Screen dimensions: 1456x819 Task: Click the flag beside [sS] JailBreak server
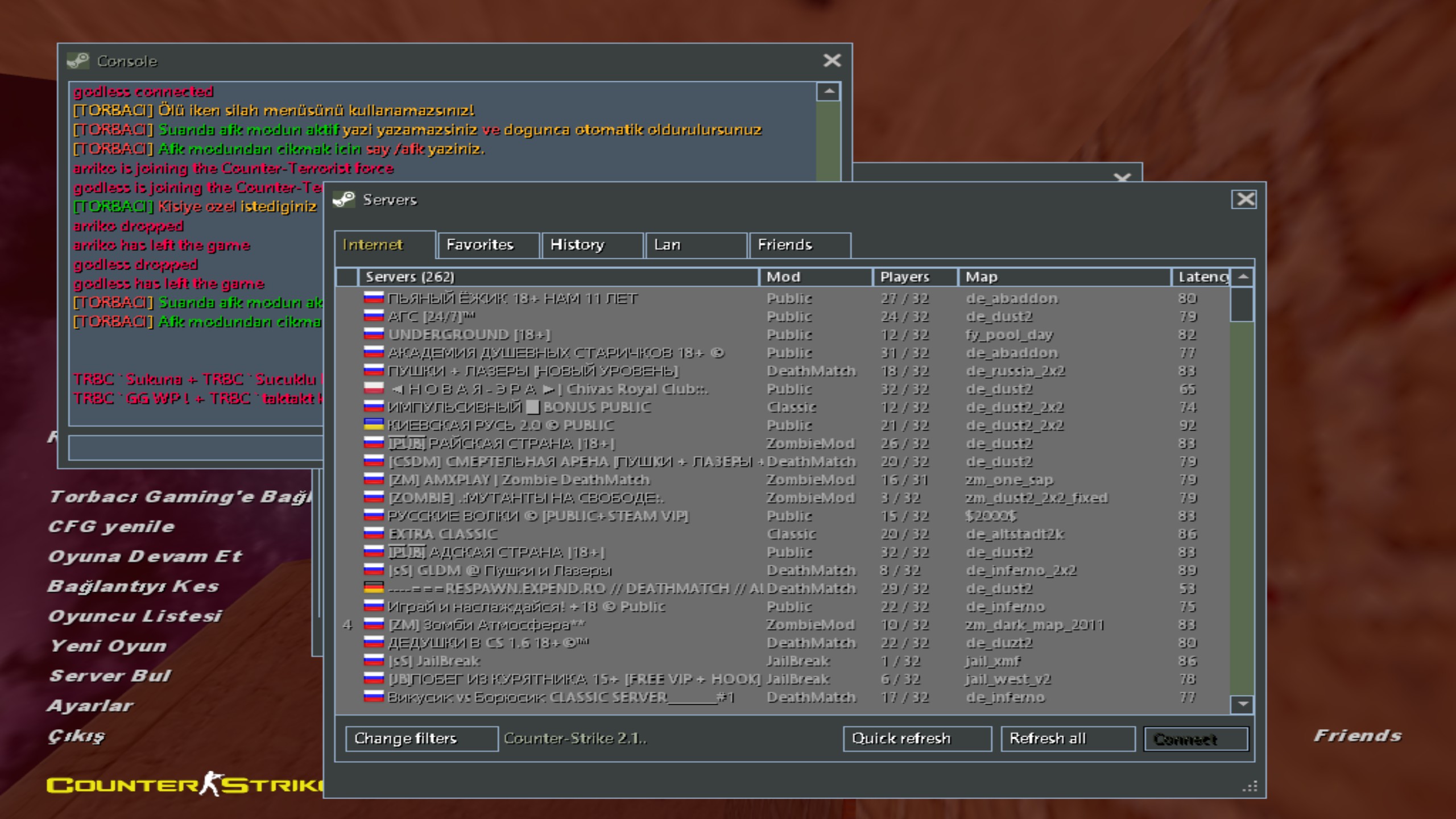(x=374, y=660)
